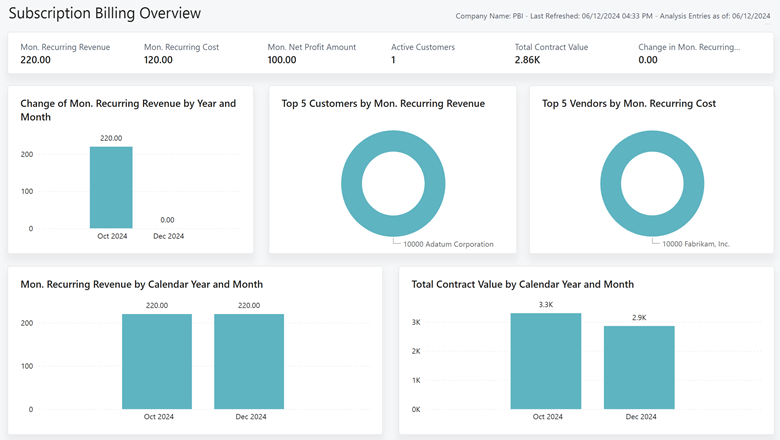Click the Dec 2024 label in Change of MRR chart

tap(168, 236)
